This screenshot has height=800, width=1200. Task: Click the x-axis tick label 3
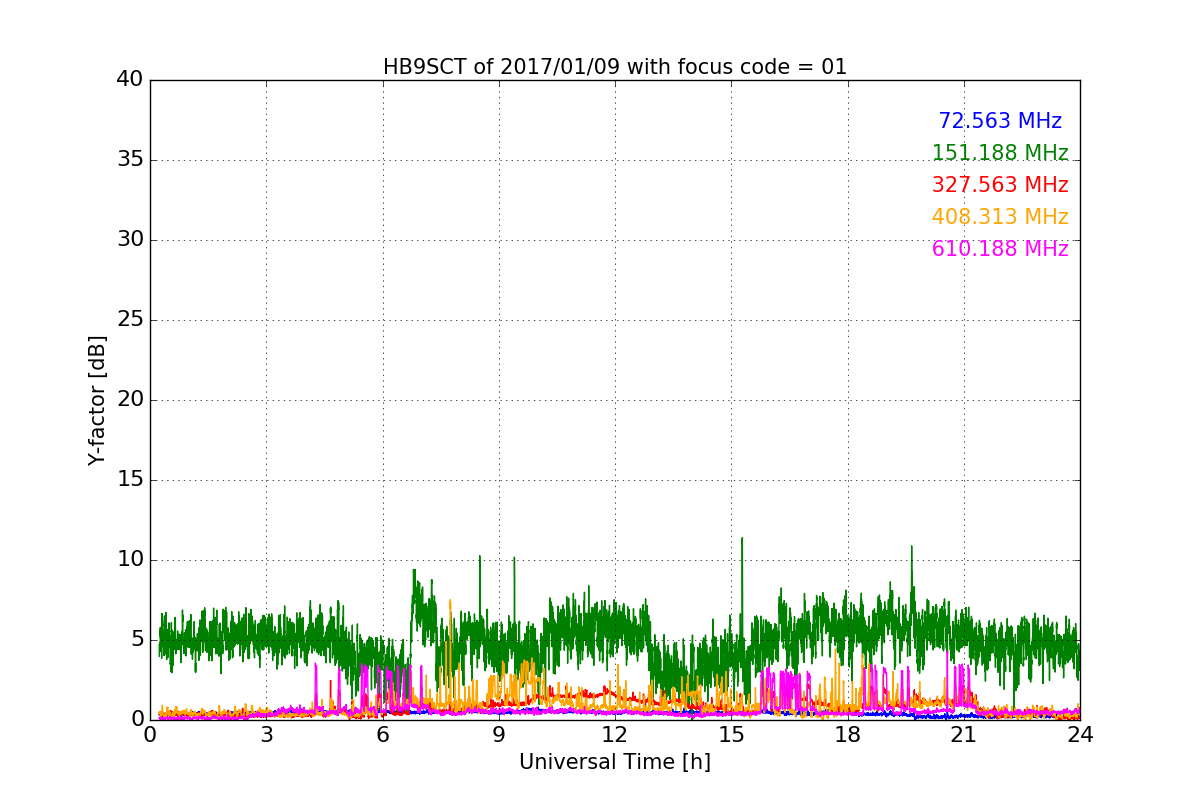(266, 735)
